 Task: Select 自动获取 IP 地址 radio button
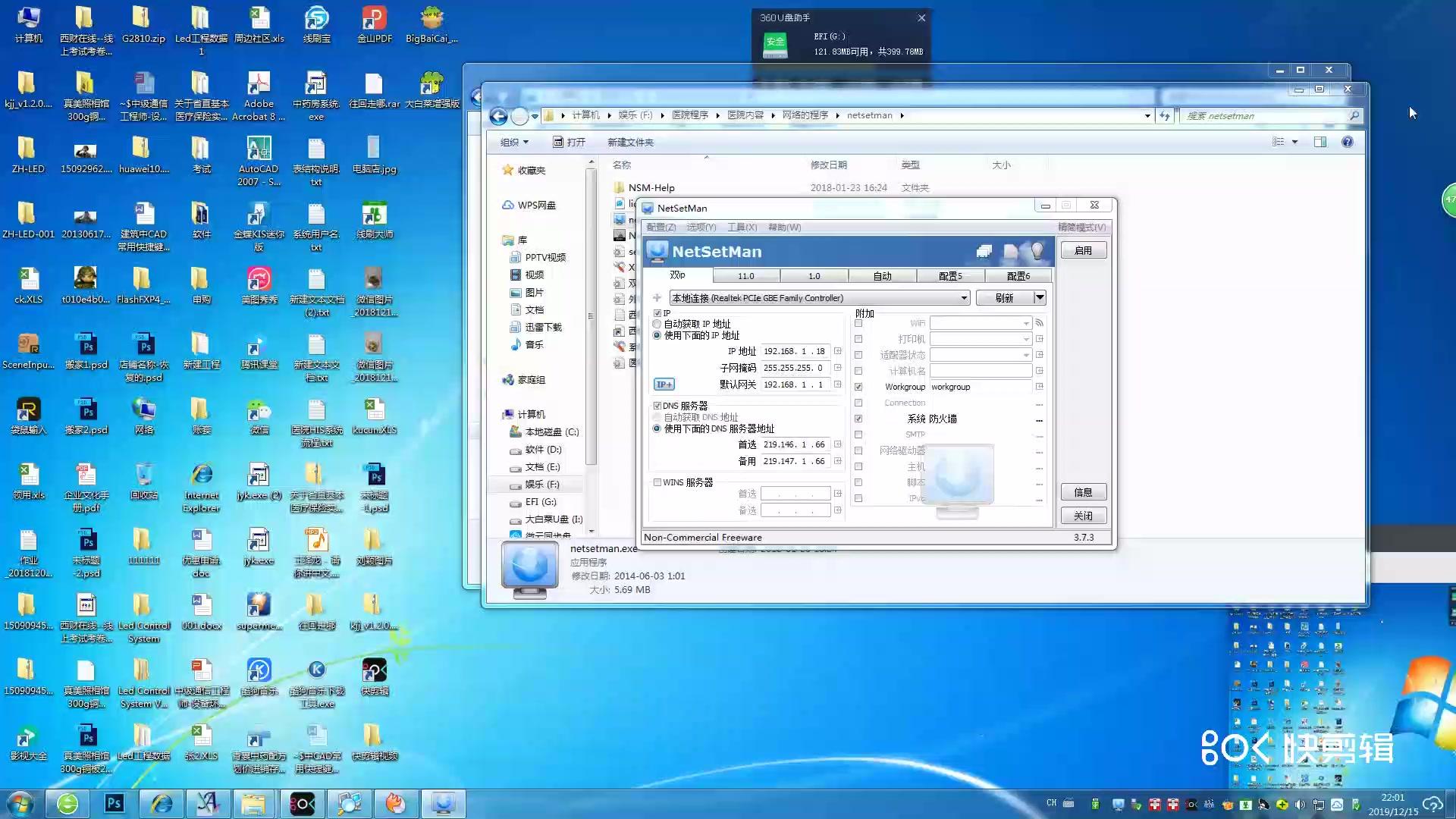coord(657,324)
